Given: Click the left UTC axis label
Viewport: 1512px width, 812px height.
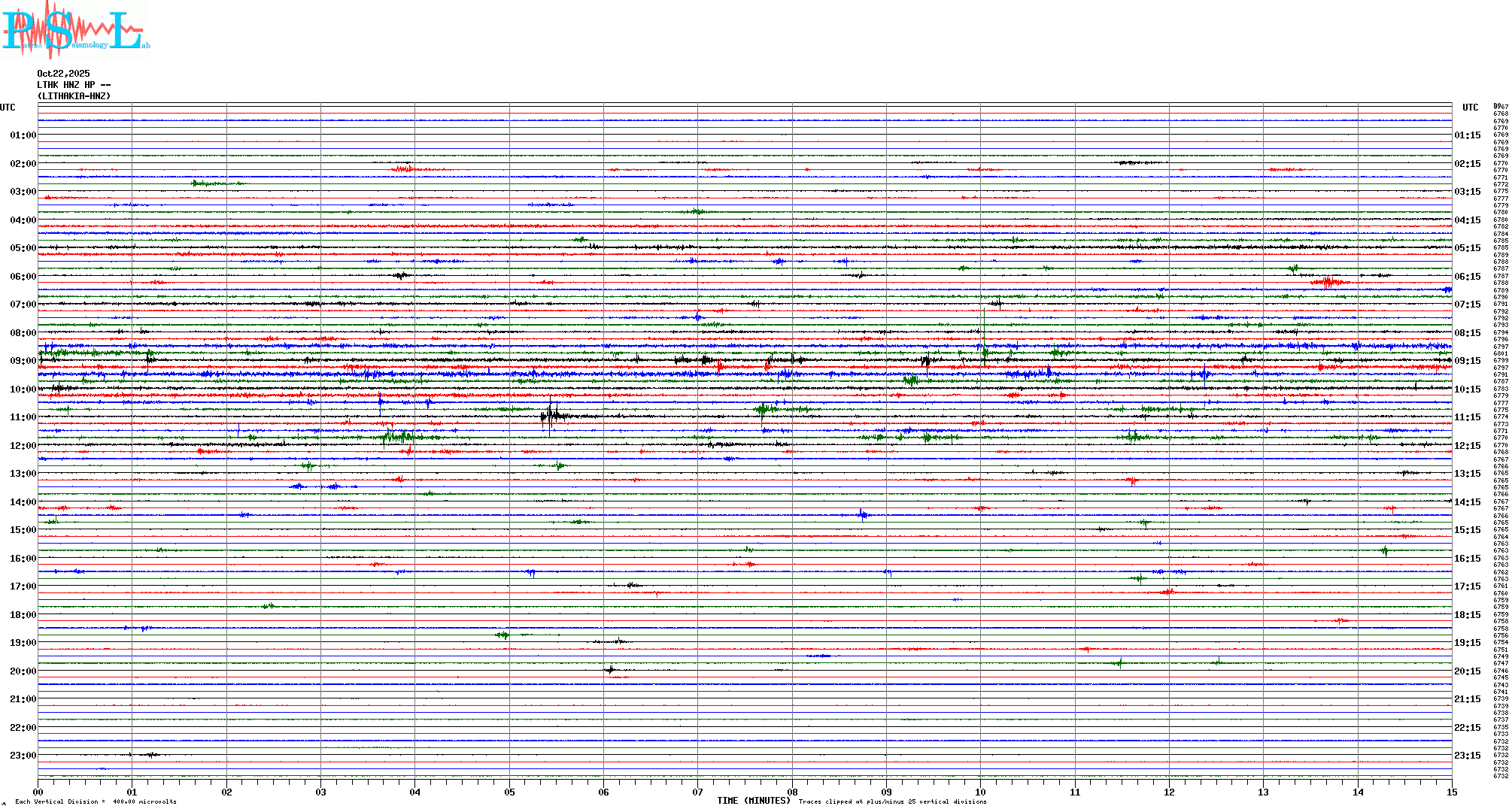Looking at the screenshot, I should click(8, 108).
